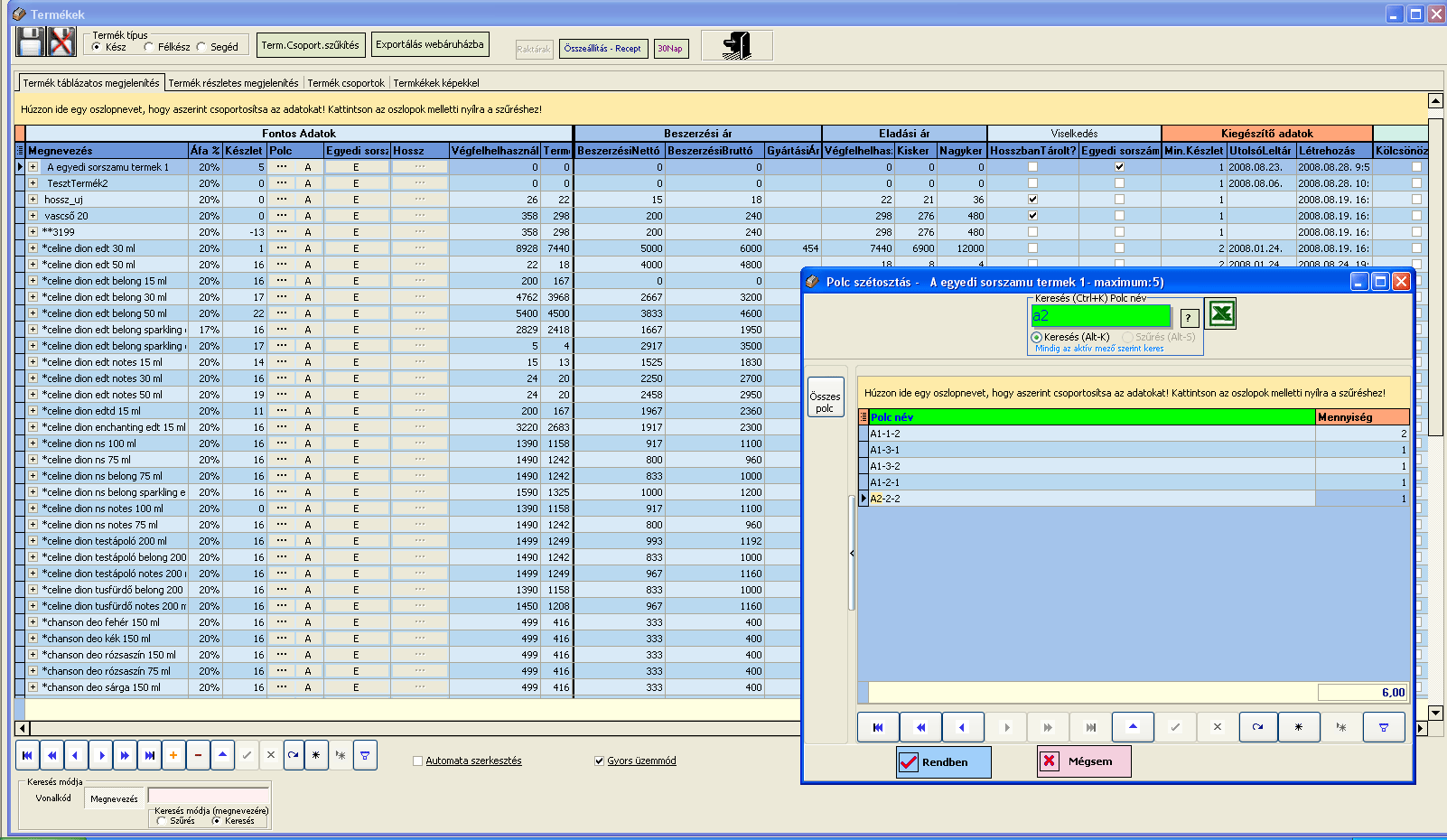
Task: Expand the vascső 20 row
Action: tap(33, 216)
